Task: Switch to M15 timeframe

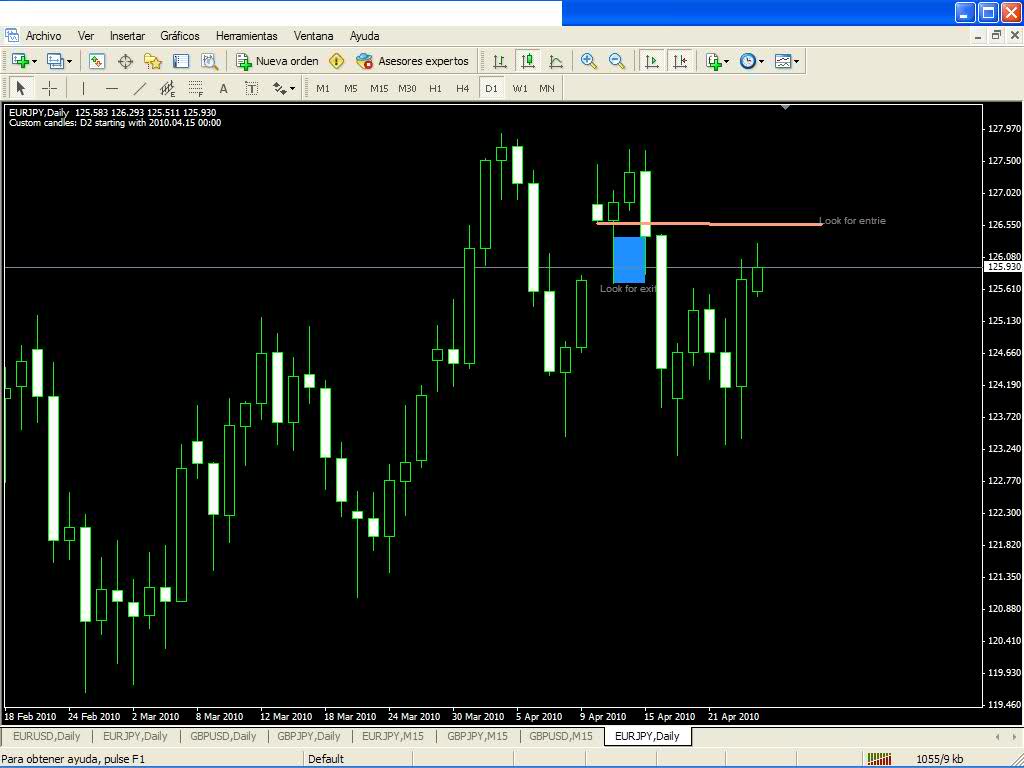Action: click(x=379, y=88)
